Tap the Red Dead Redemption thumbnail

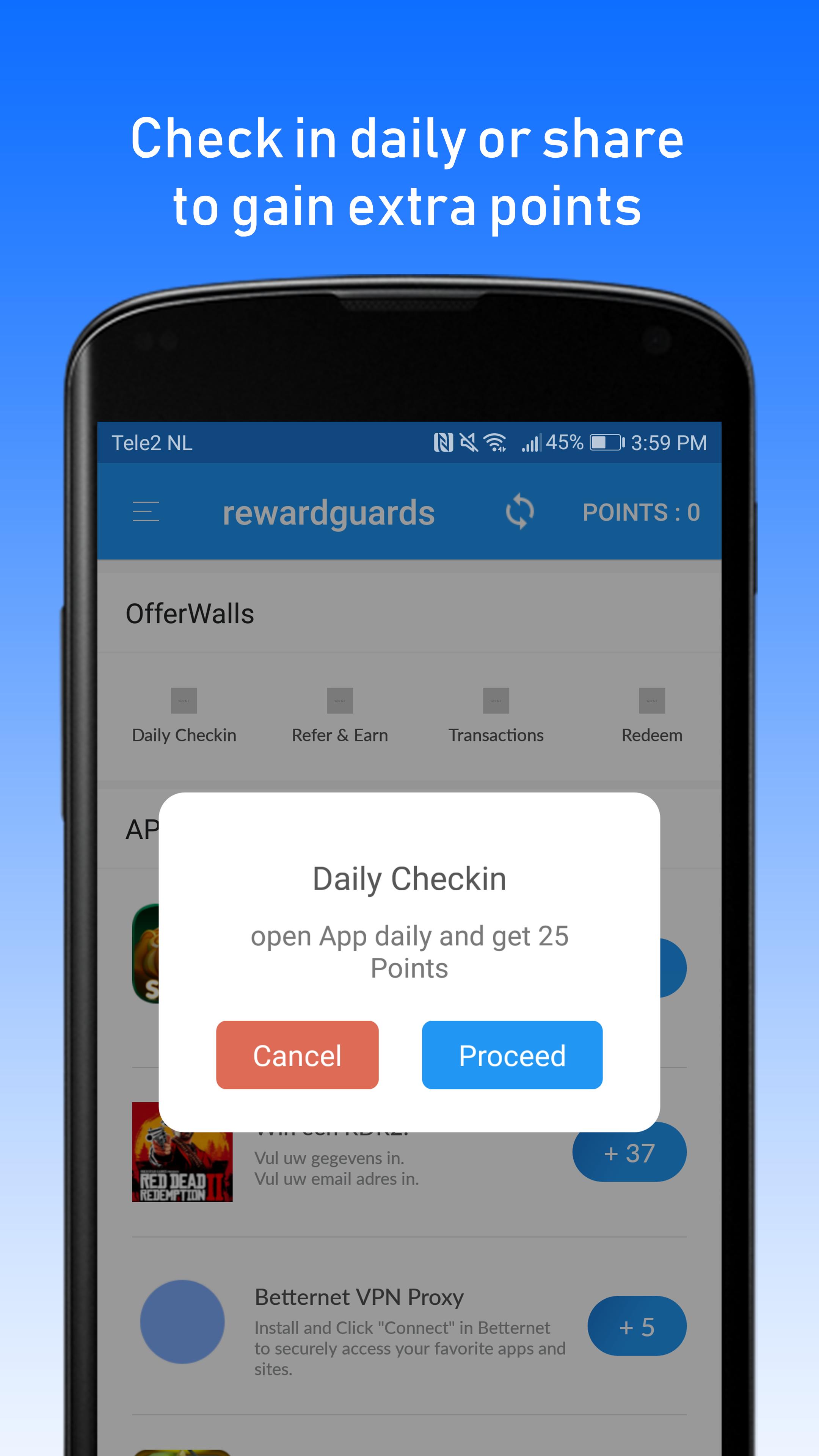pyautogui.click(x=181, y=1152)
